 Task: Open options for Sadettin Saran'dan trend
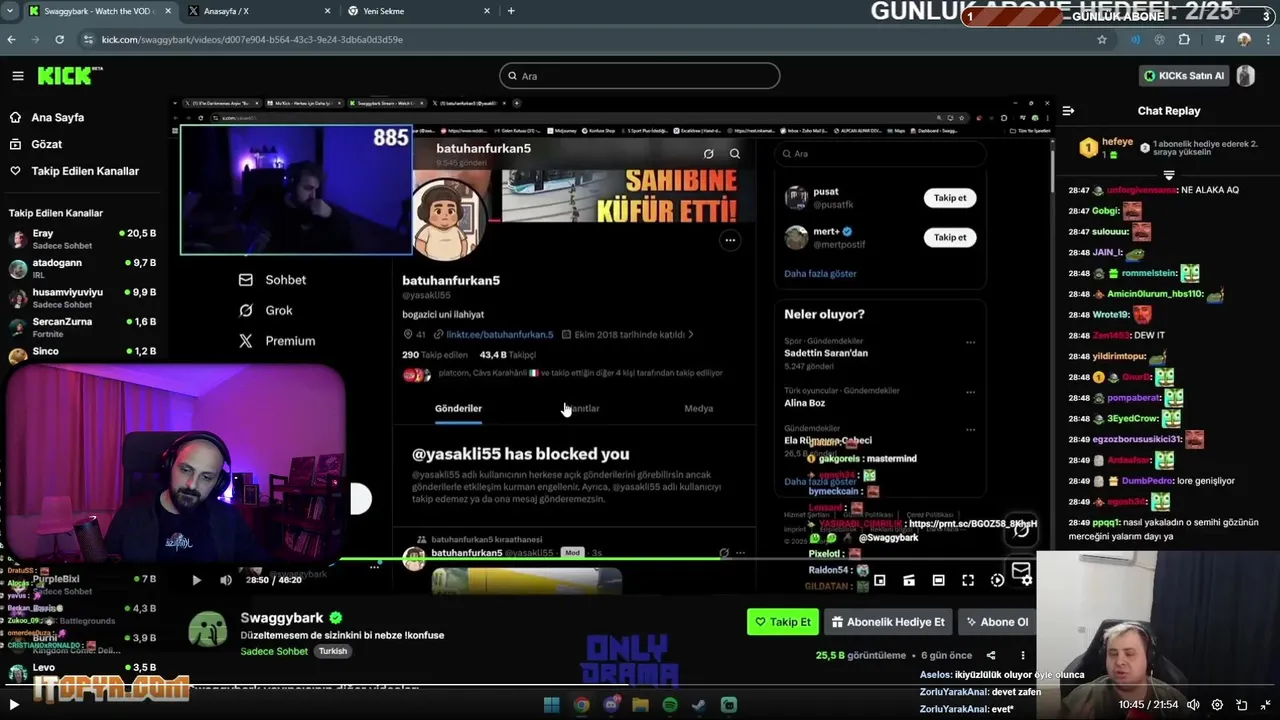(970, 342)
